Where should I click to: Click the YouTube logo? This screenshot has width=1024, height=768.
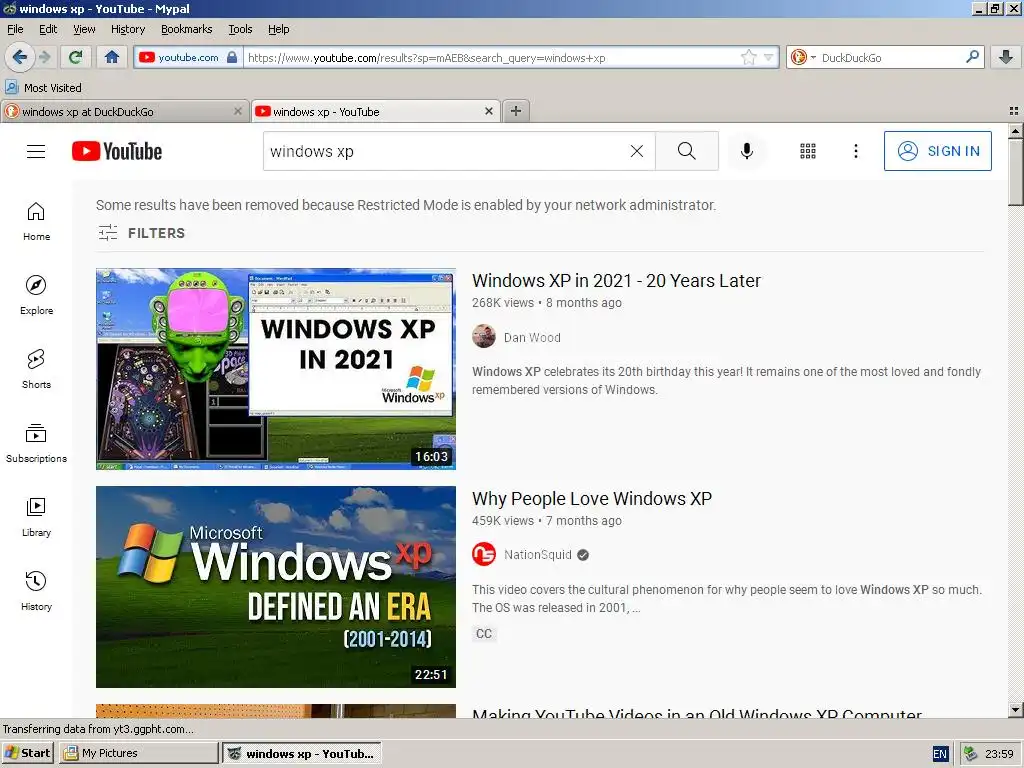(117, 151)
